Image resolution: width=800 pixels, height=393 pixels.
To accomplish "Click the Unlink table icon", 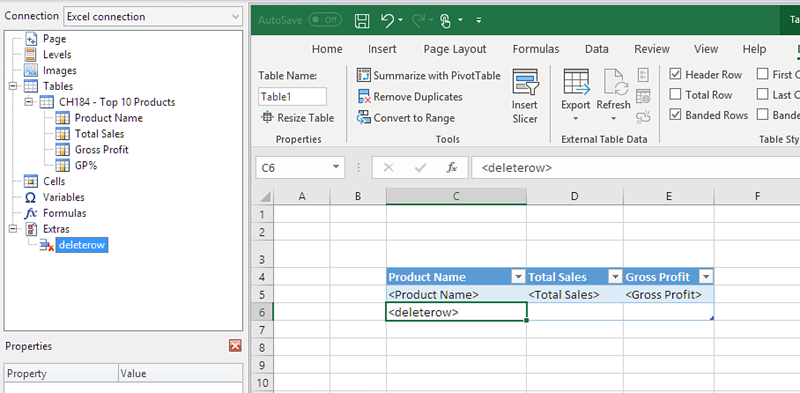I will tap(643, 117).
